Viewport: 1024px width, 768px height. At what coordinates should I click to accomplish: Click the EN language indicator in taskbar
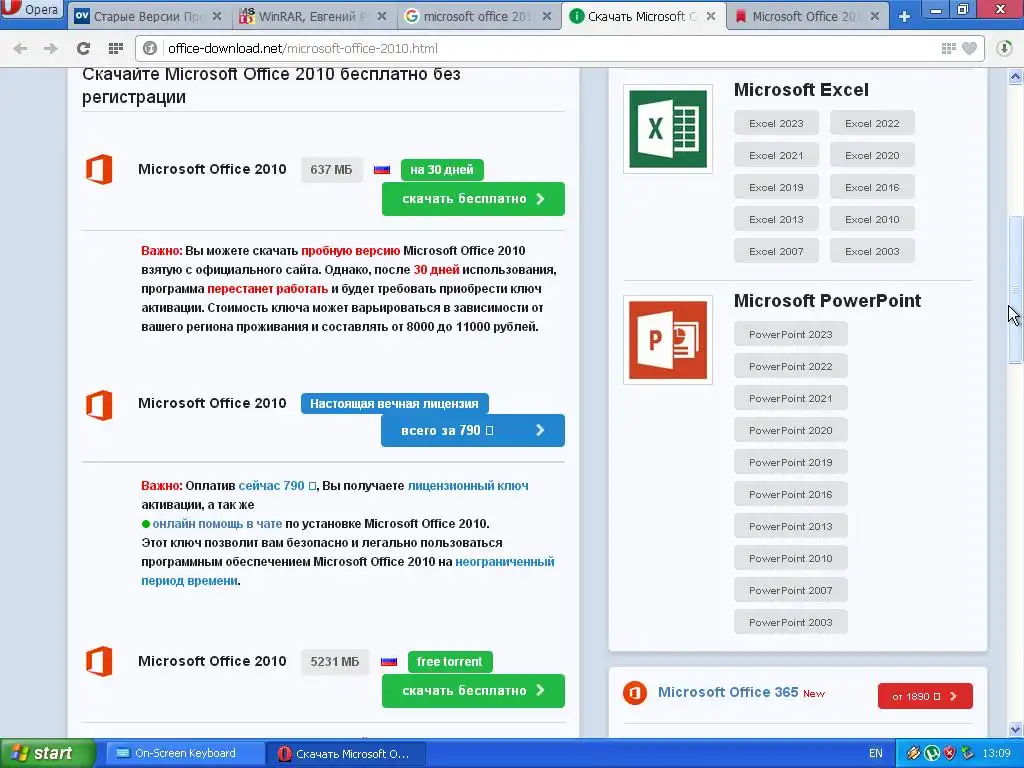point(876,753)
